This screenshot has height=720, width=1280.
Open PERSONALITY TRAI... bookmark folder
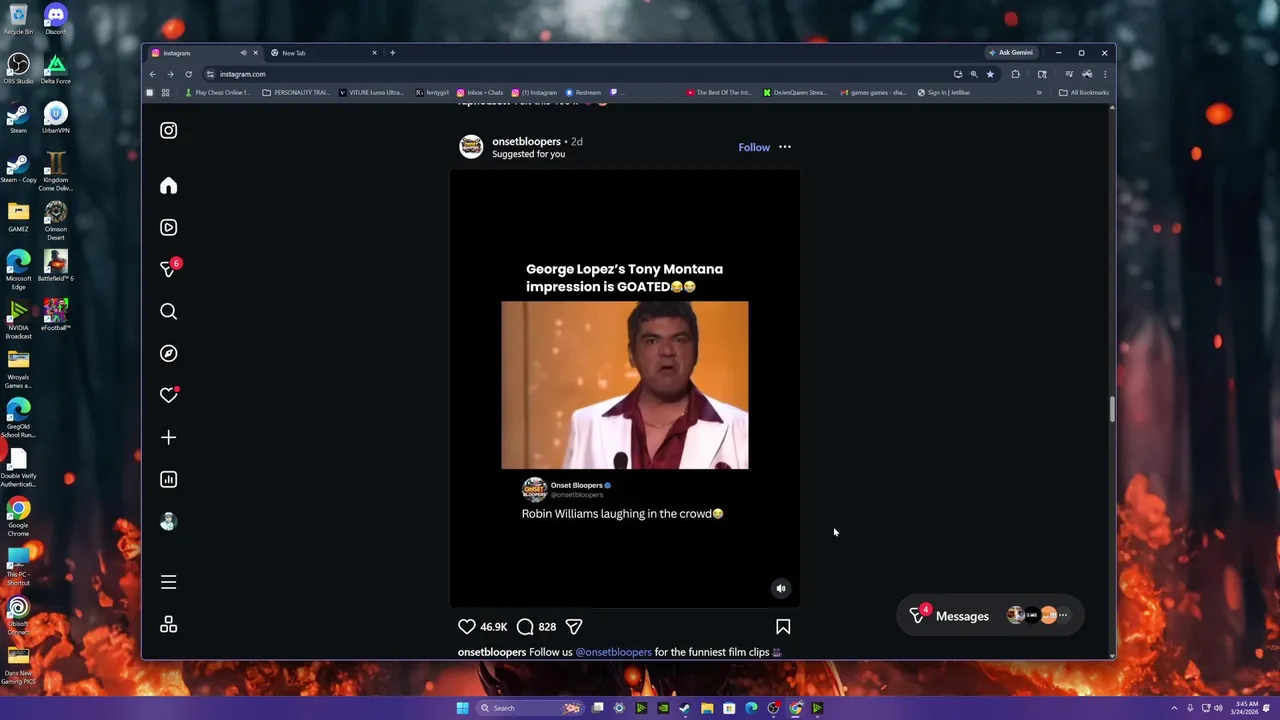295,92
